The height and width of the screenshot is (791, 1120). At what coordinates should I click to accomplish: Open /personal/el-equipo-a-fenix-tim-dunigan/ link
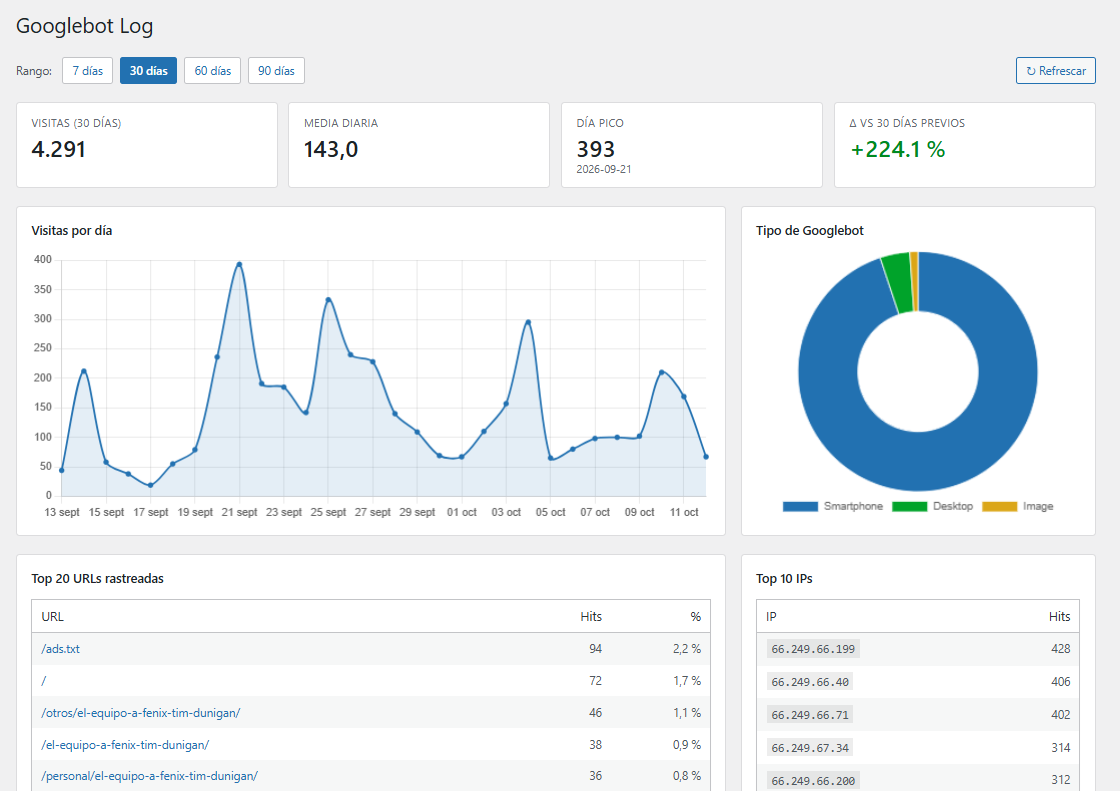[149, 775]
